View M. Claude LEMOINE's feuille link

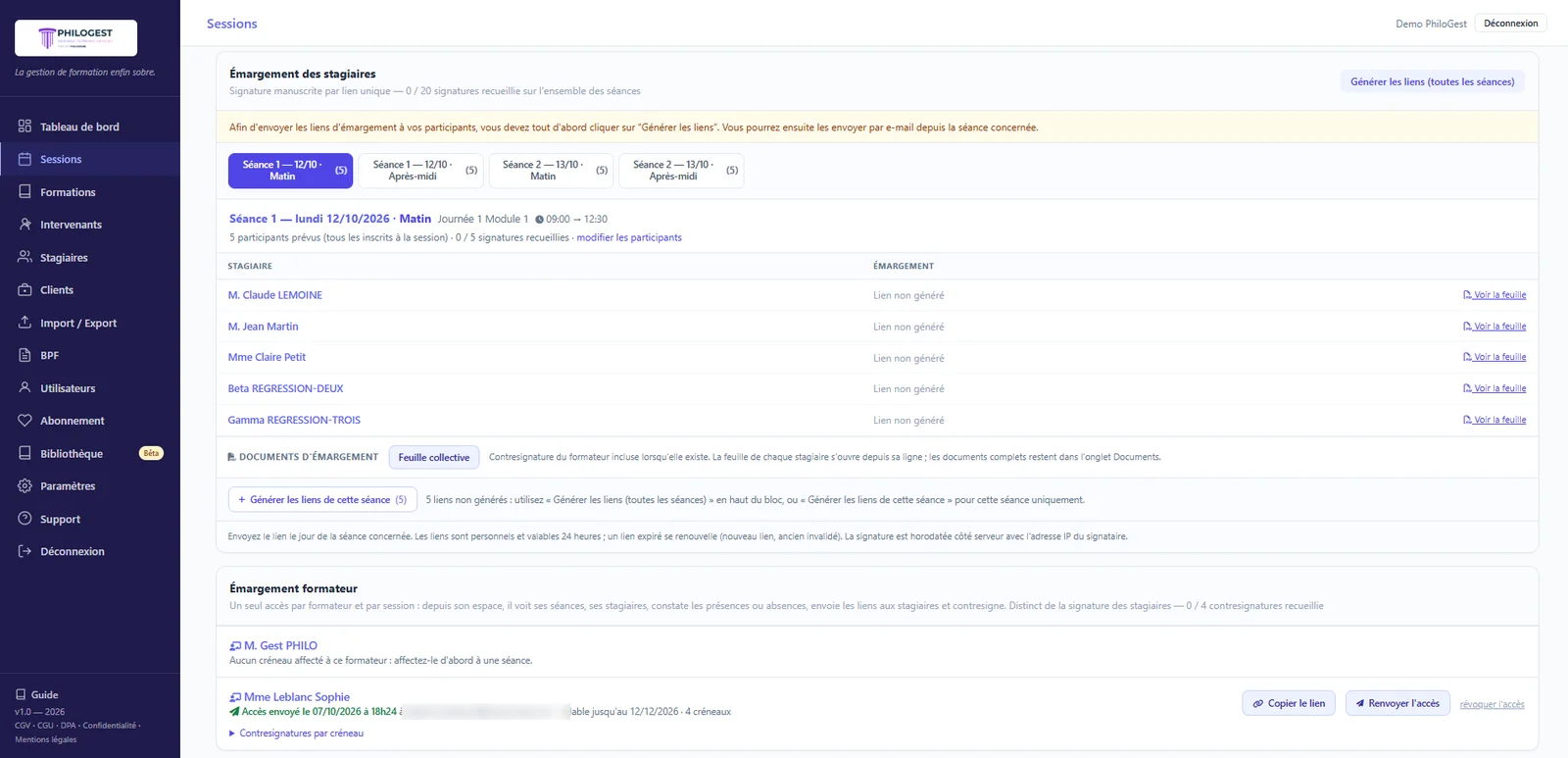tap(1494, 295)
